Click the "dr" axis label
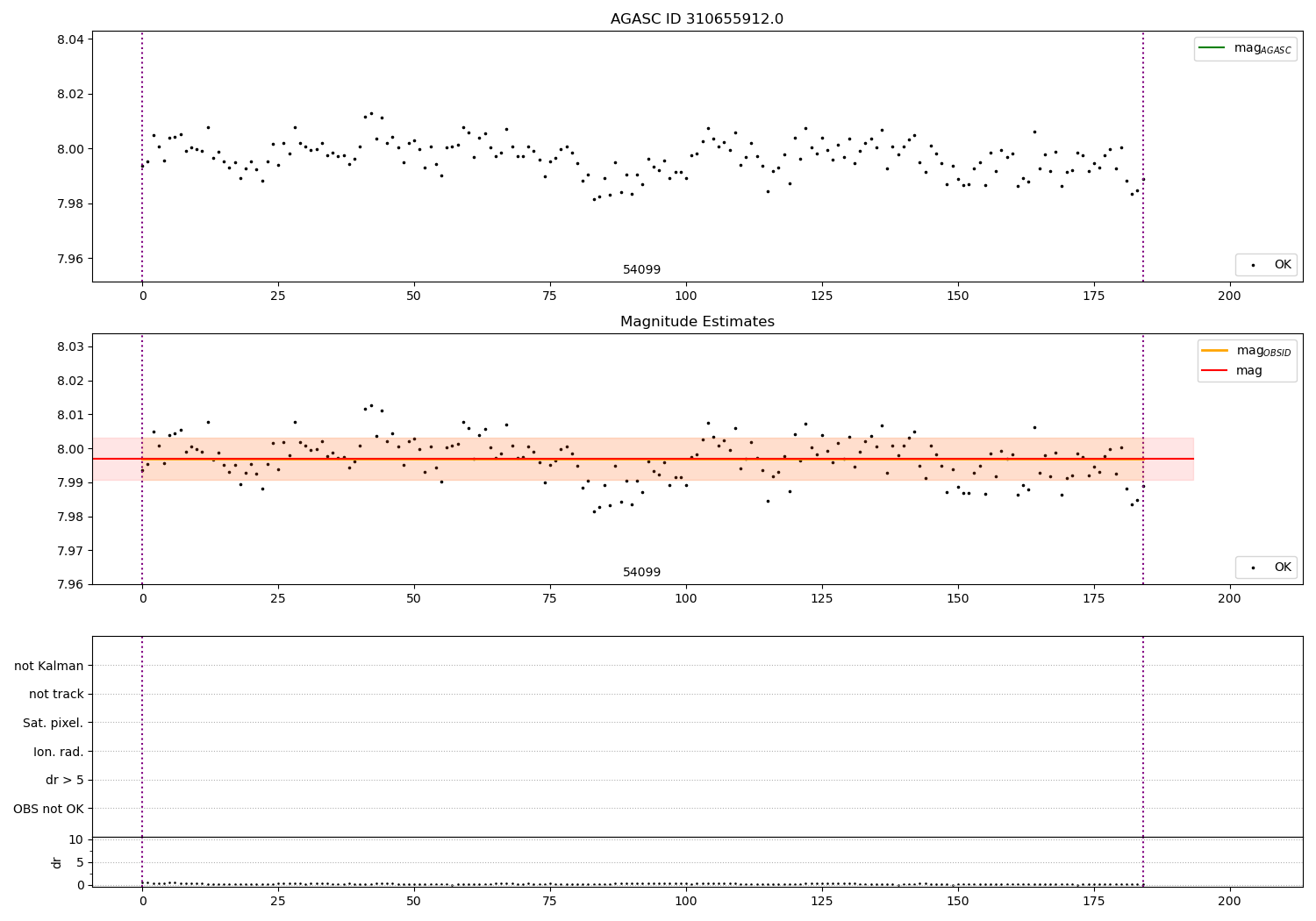The image size is (1316, 921). [57, 862]
